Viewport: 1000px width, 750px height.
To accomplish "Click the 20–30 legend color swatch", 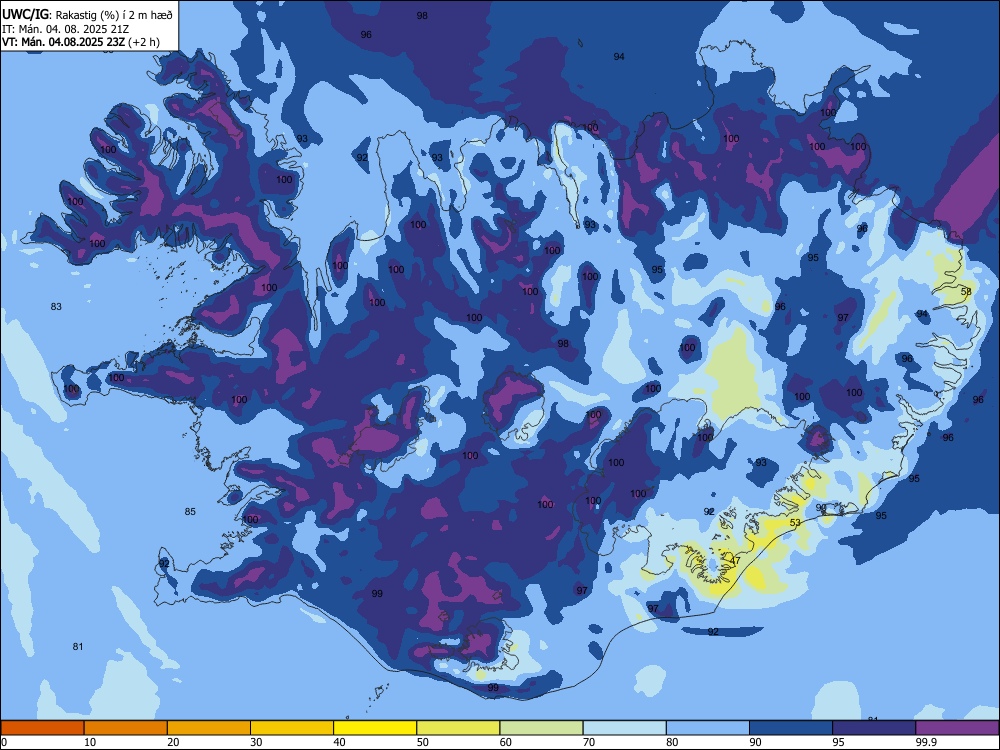I will 209,728.
